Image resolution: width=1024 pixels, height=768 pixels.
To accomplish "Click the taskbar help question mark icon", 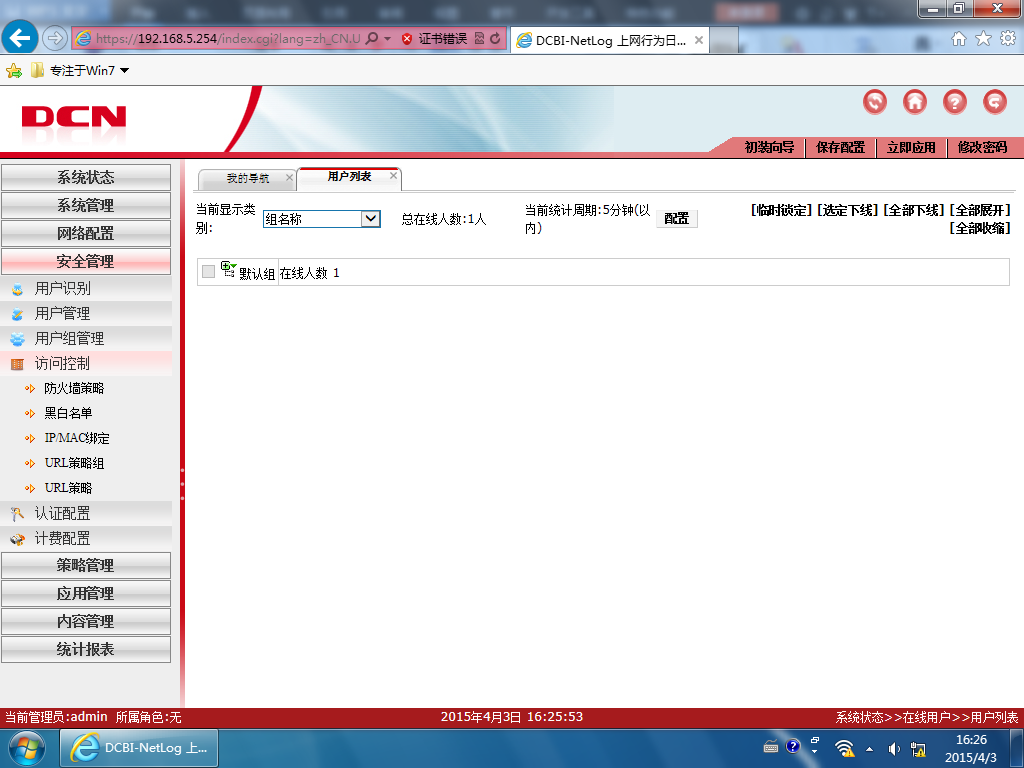I will click(793, 746).
